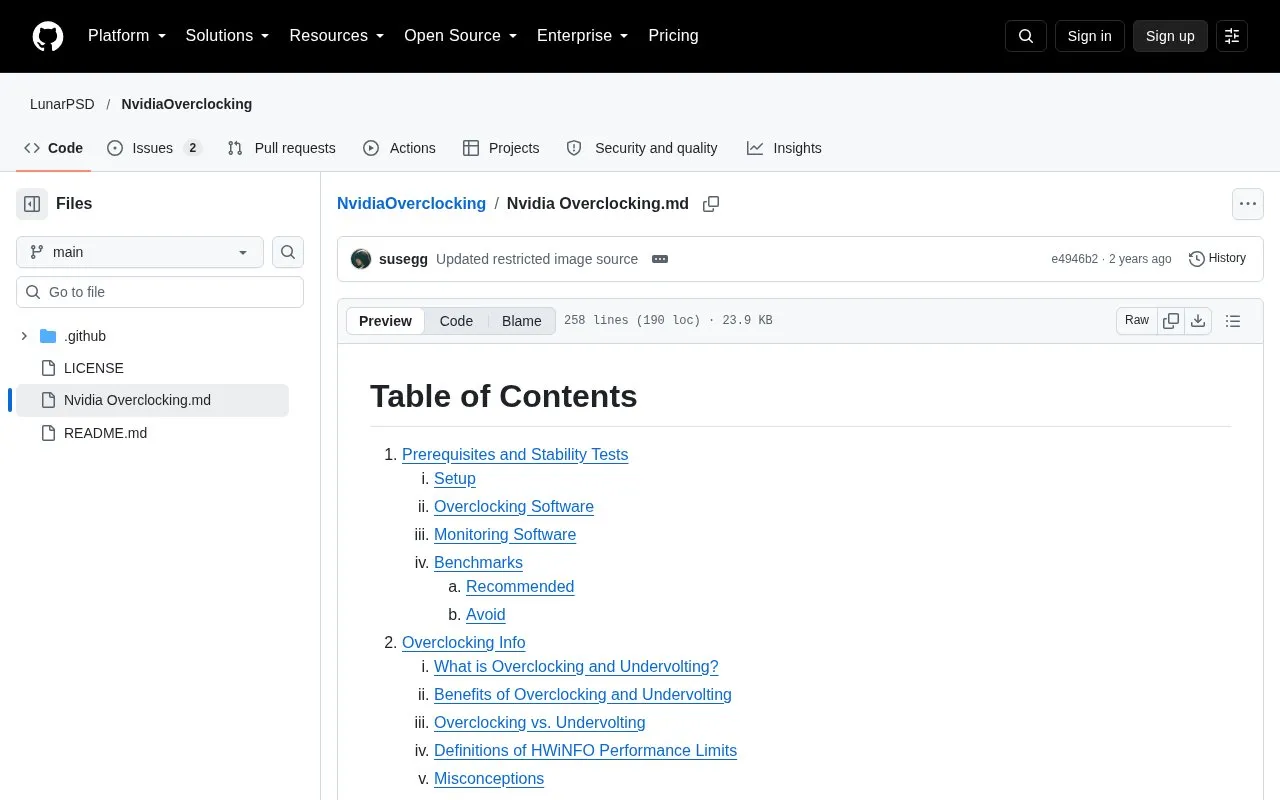Switch to the Issues tab
The image size is (1280, 800).
[154, 148]
